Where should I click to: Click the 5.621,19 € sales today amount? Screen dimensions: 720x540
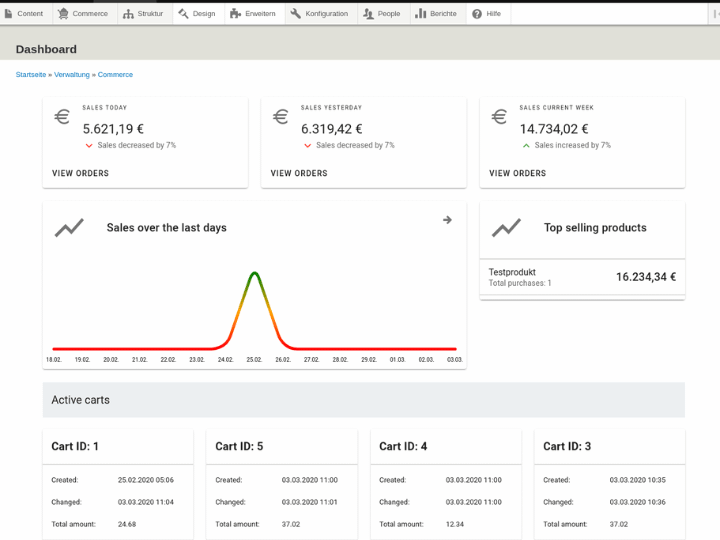pyautogui.click(x=113, y=129)
